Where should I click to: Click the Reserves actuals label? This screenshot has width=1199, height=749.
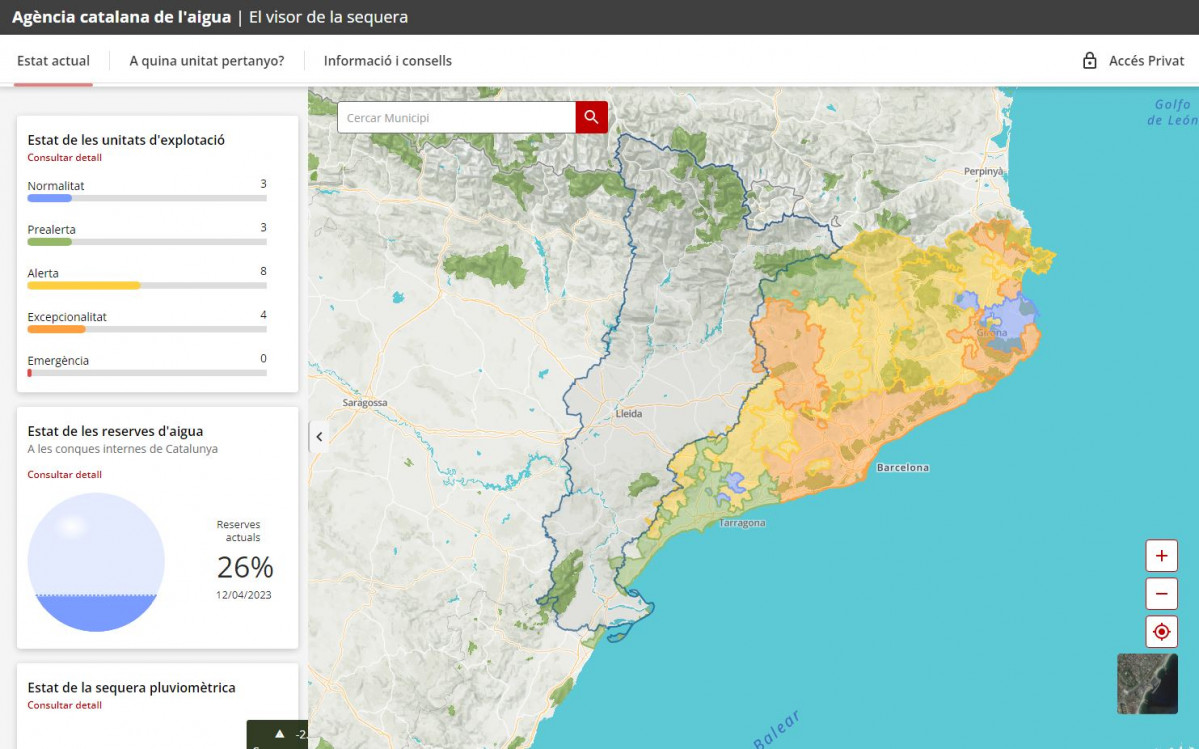click(239, 531)
